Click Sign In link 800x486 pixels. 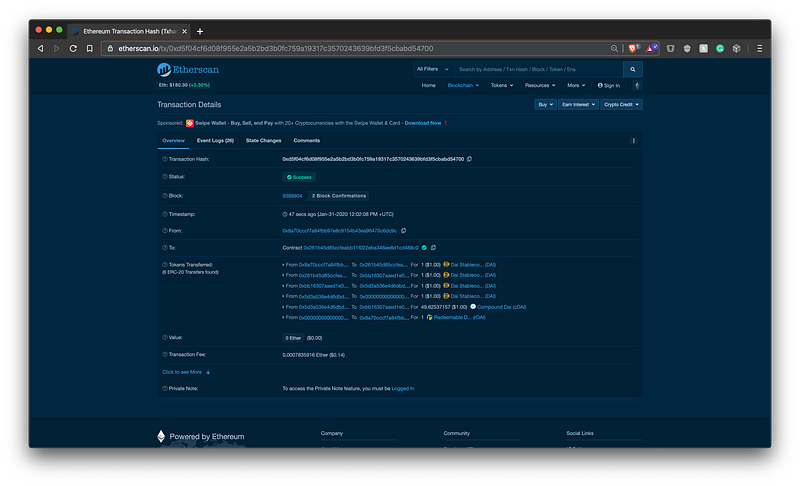[x=609, y=86]
